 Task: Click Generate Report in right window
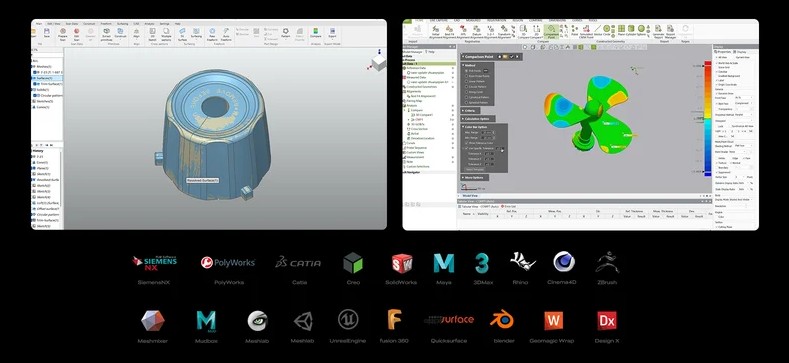pyautogui.click(x=658, y=32)
